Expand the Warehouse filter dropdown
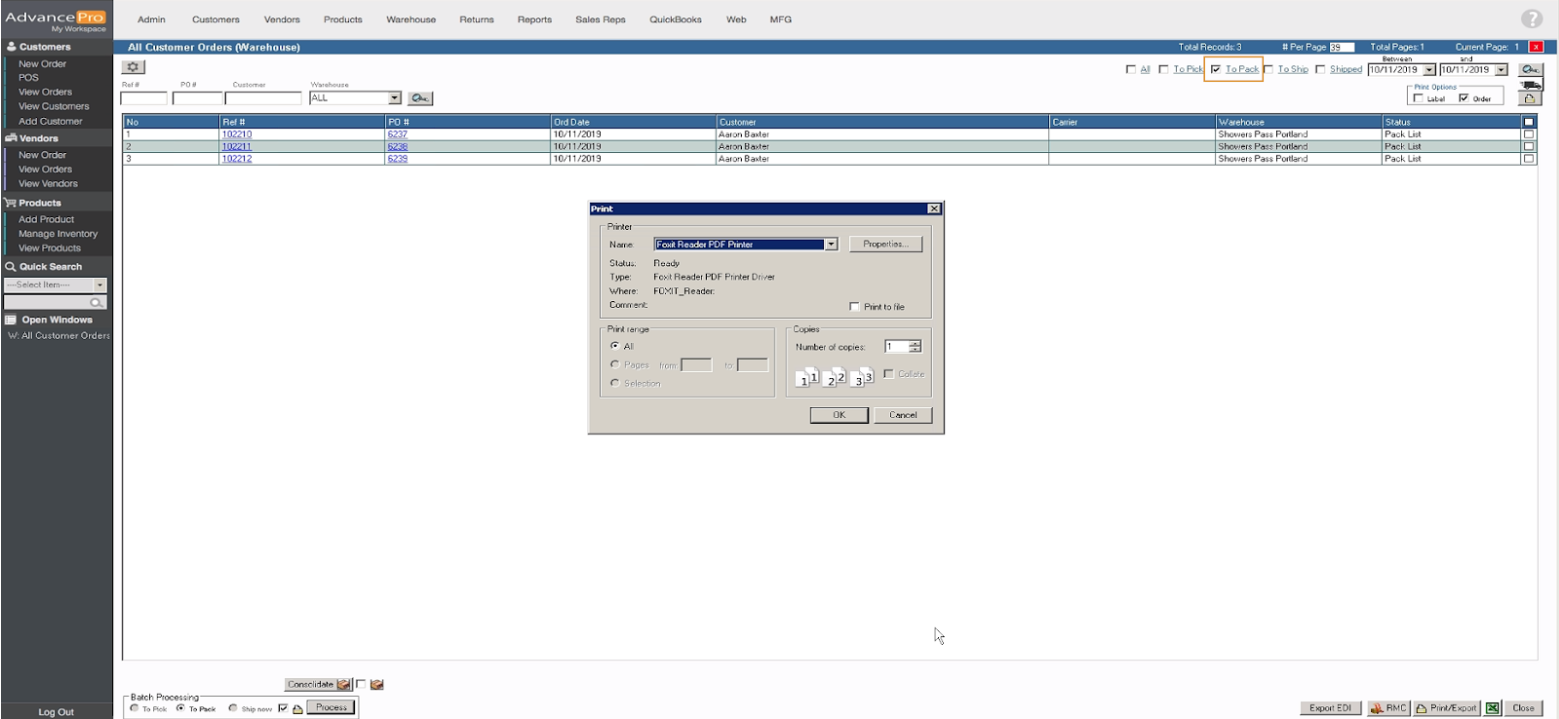 coord(394,98)
